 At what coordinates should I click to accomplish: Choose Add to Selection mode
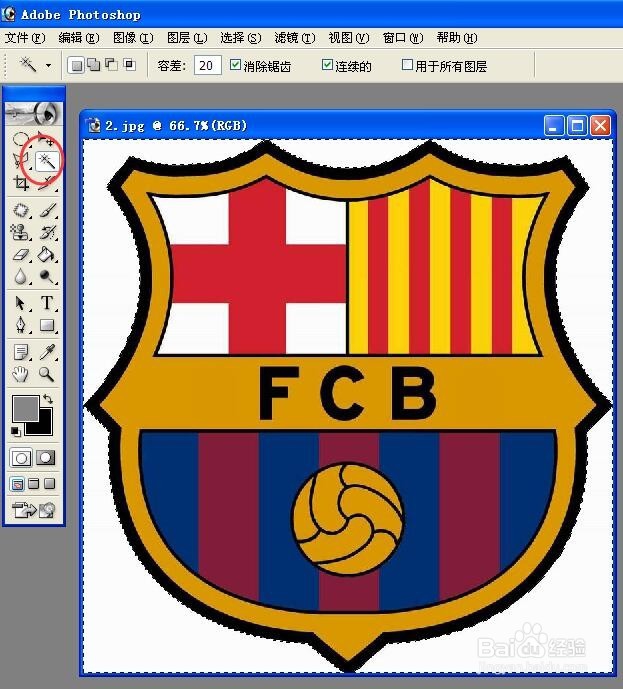coord(94,65)
